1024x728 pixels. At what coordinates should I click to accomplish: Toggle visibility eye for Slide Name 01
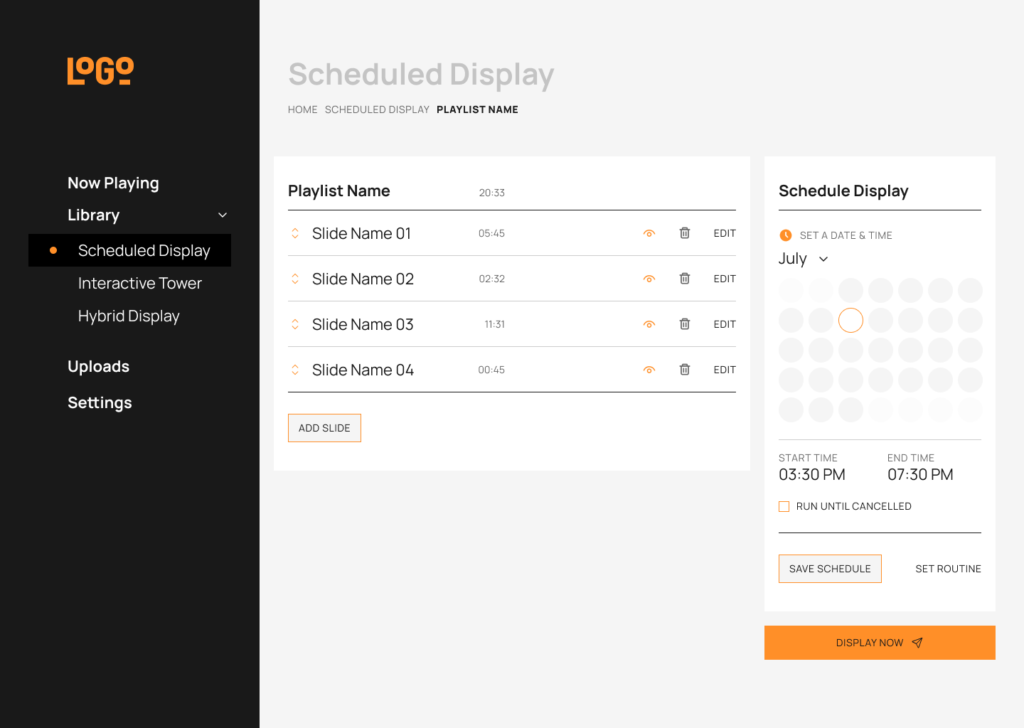649,233
